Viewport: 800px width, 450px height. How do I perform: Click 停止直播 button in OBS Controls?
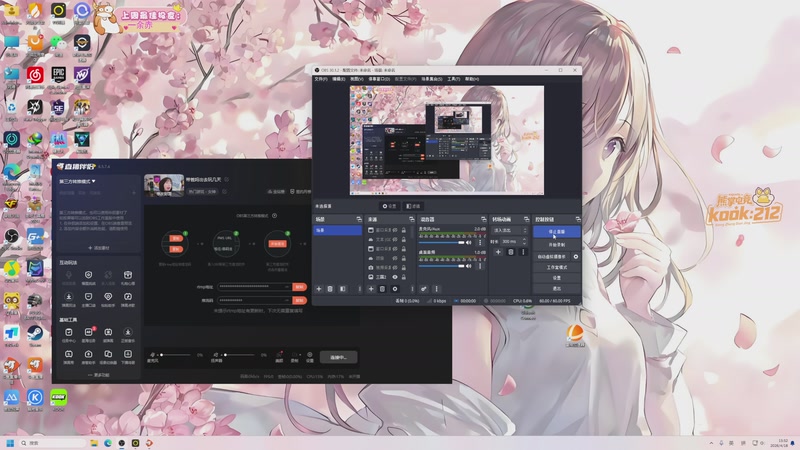556,232
